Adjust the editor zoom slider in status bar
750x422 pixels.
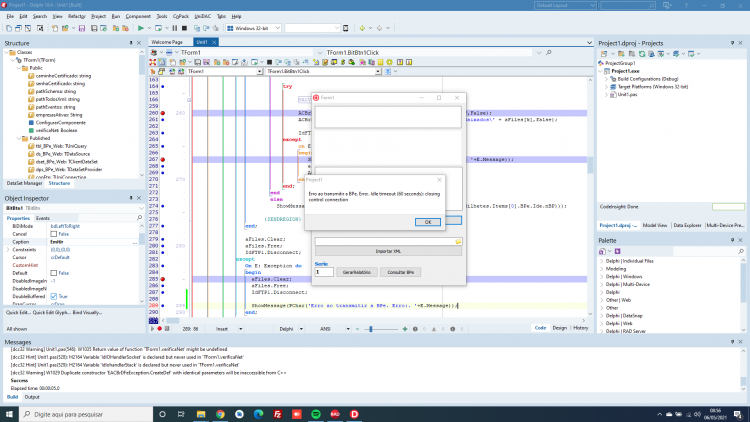click(x=371, y=329)
